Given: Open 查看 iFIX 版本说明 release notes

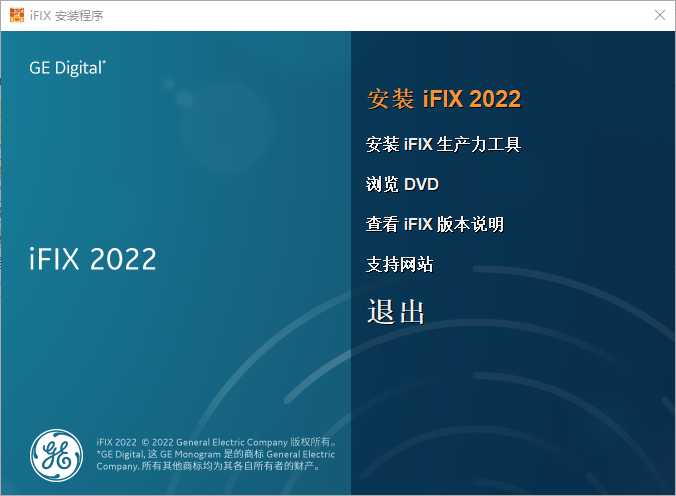Looking at the screenshot, I should 435,225.
